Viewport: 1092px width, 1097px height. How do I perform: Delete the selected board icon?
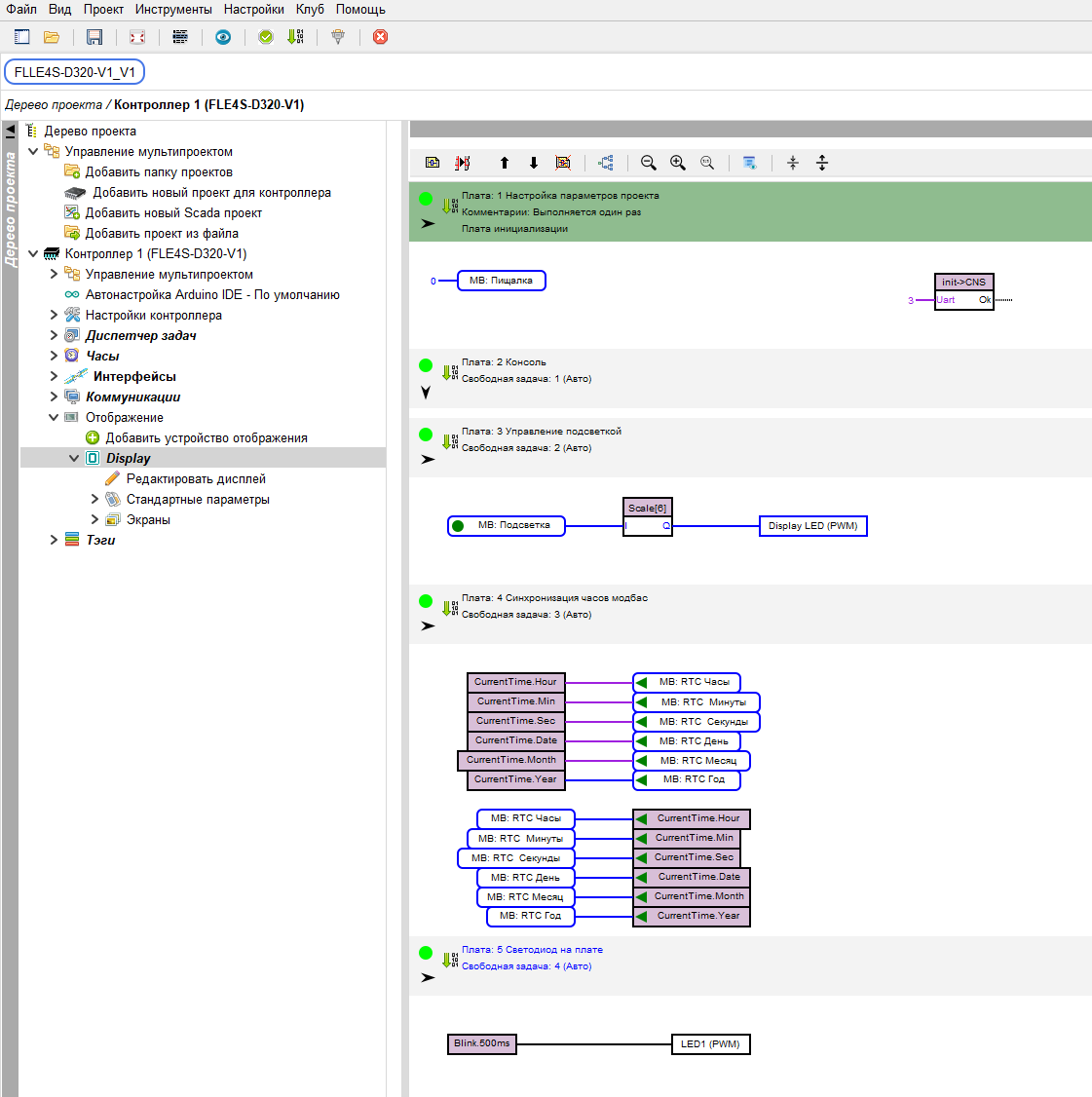pos(563,163)
